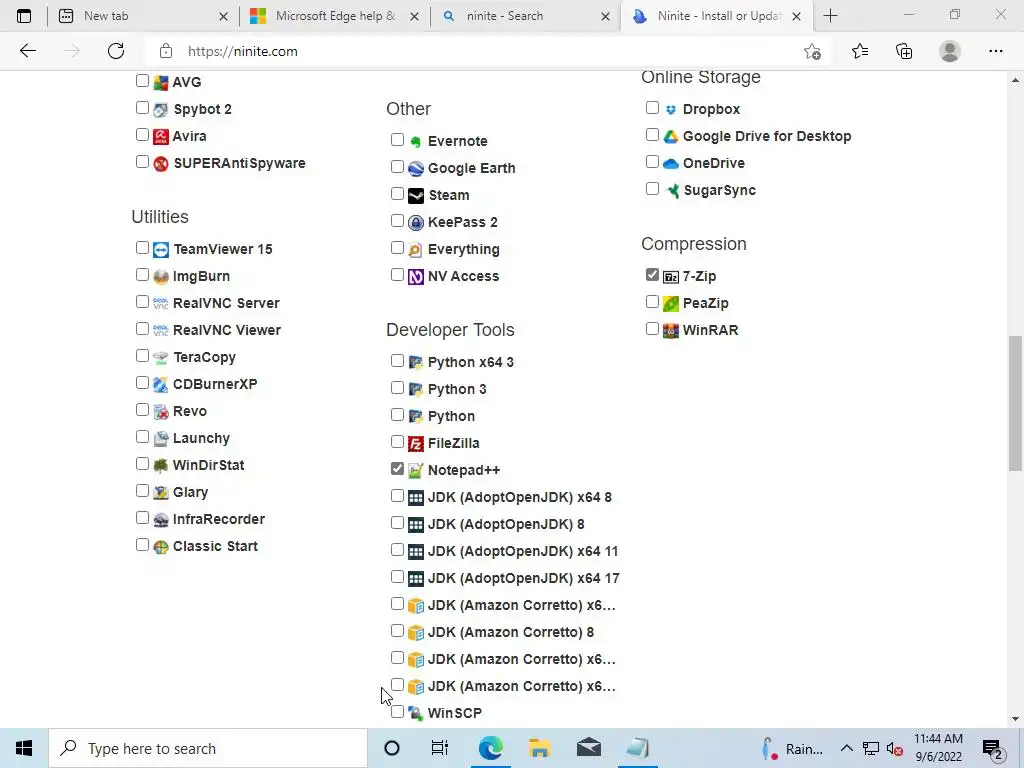Click the Launchy label
This screenshot has width=1024, height=768.
tap(201, 438)
